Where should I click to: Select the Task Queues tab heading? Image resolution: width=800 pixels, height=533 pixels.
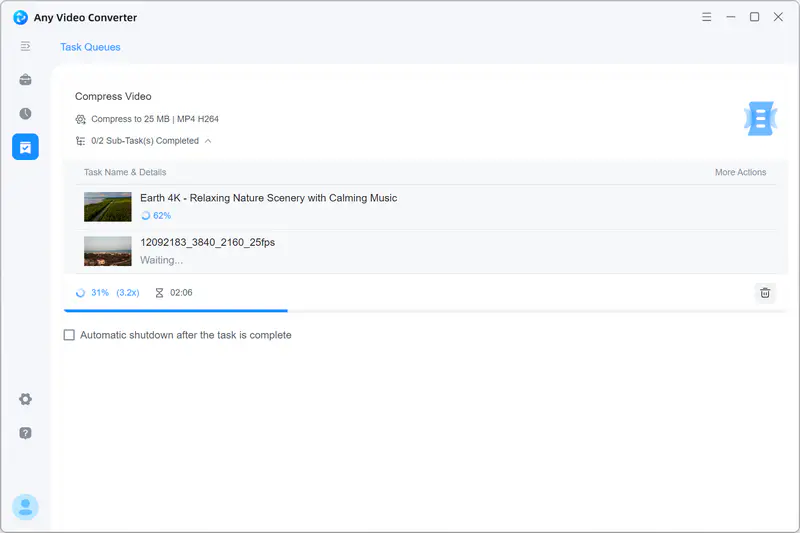point(90,47)
